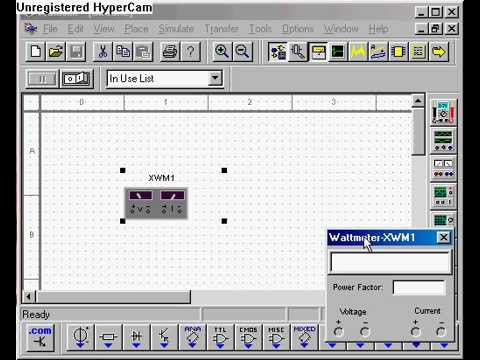Open the Simulate menu
Screen dimensions: 480x360
click(176, 29)
